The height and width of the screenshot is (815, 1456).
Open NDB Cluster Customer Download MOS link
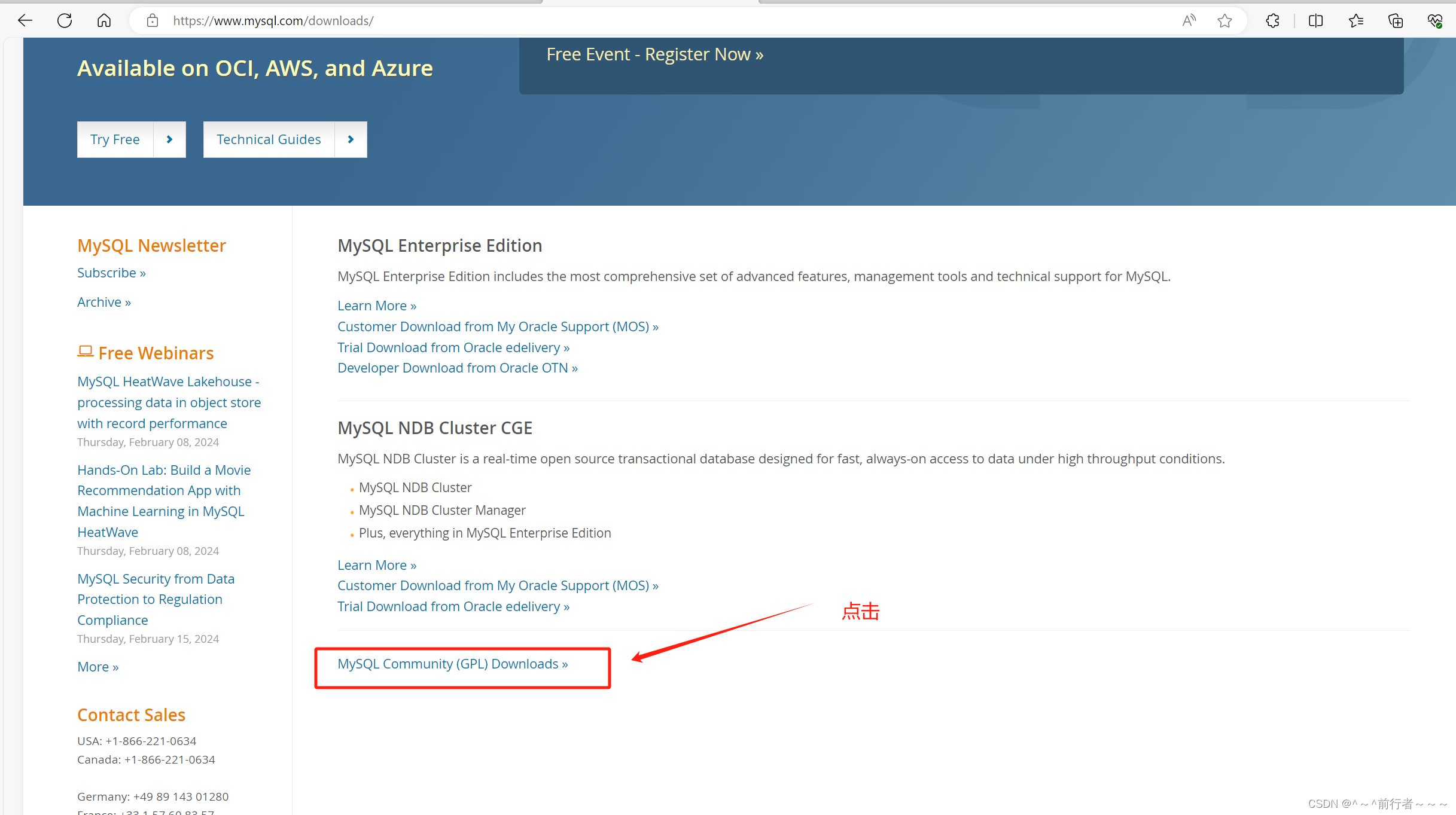[498, 585]
